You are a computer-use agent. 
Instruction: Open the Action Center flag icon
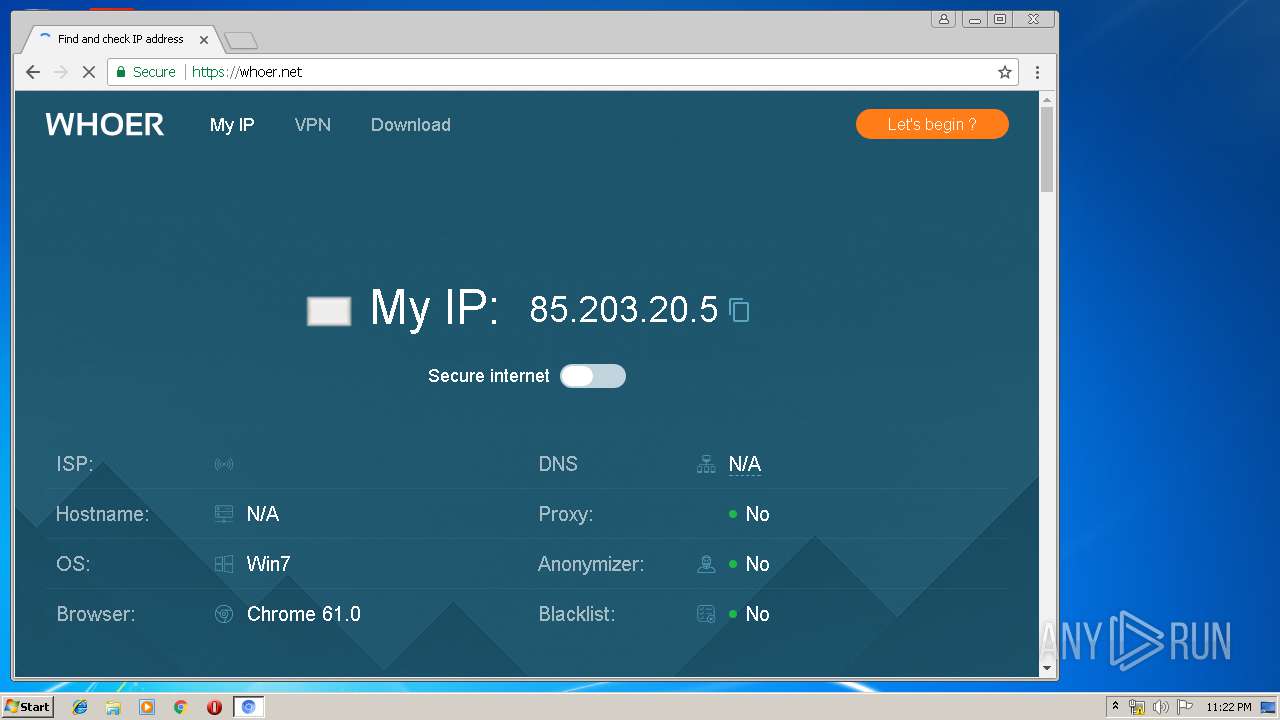[x=1184, y=707]
